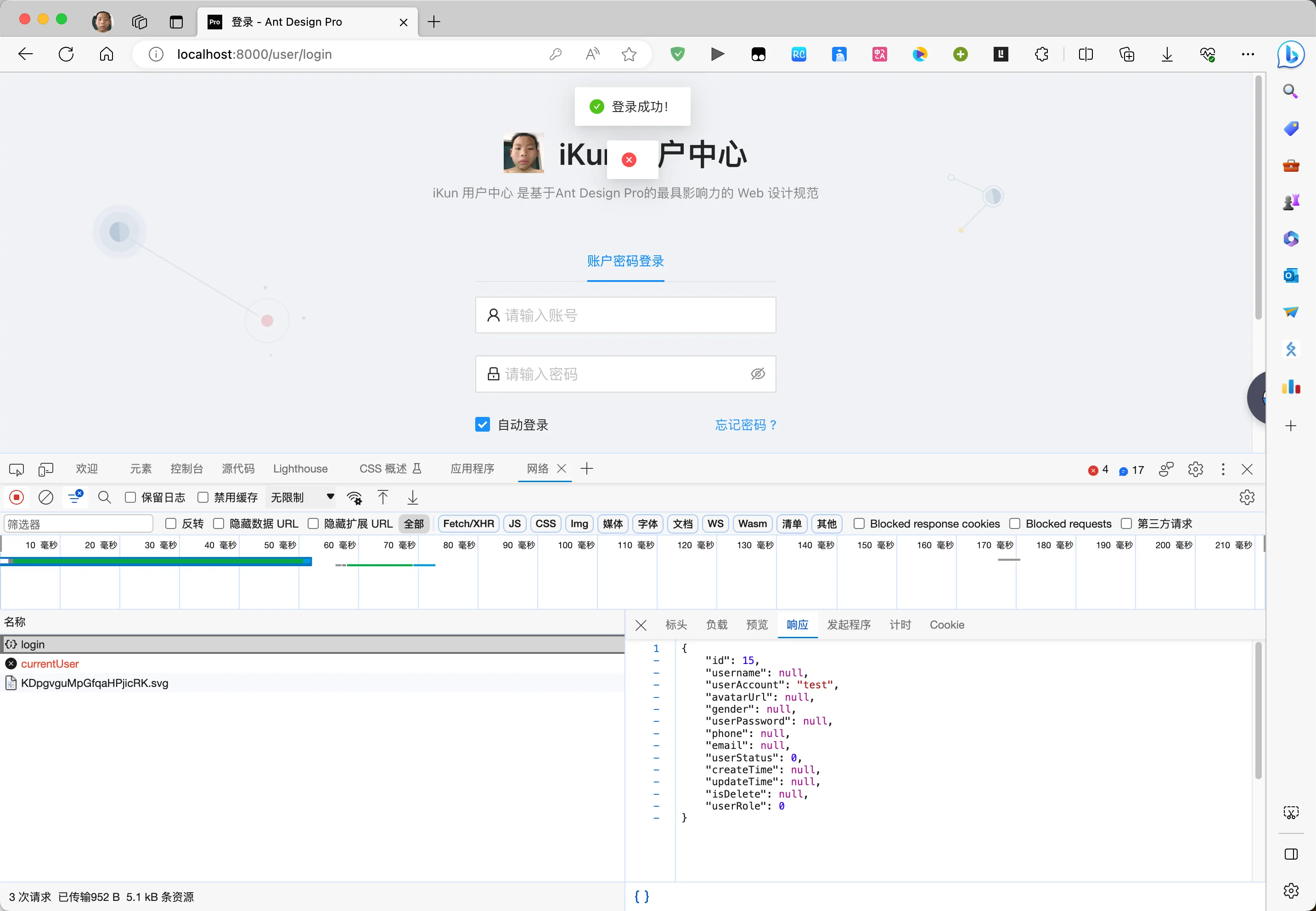Open network search magnifier icon
Image resolution: width=1316 pixels, height=911 pixels.
[x=104, y=498]
